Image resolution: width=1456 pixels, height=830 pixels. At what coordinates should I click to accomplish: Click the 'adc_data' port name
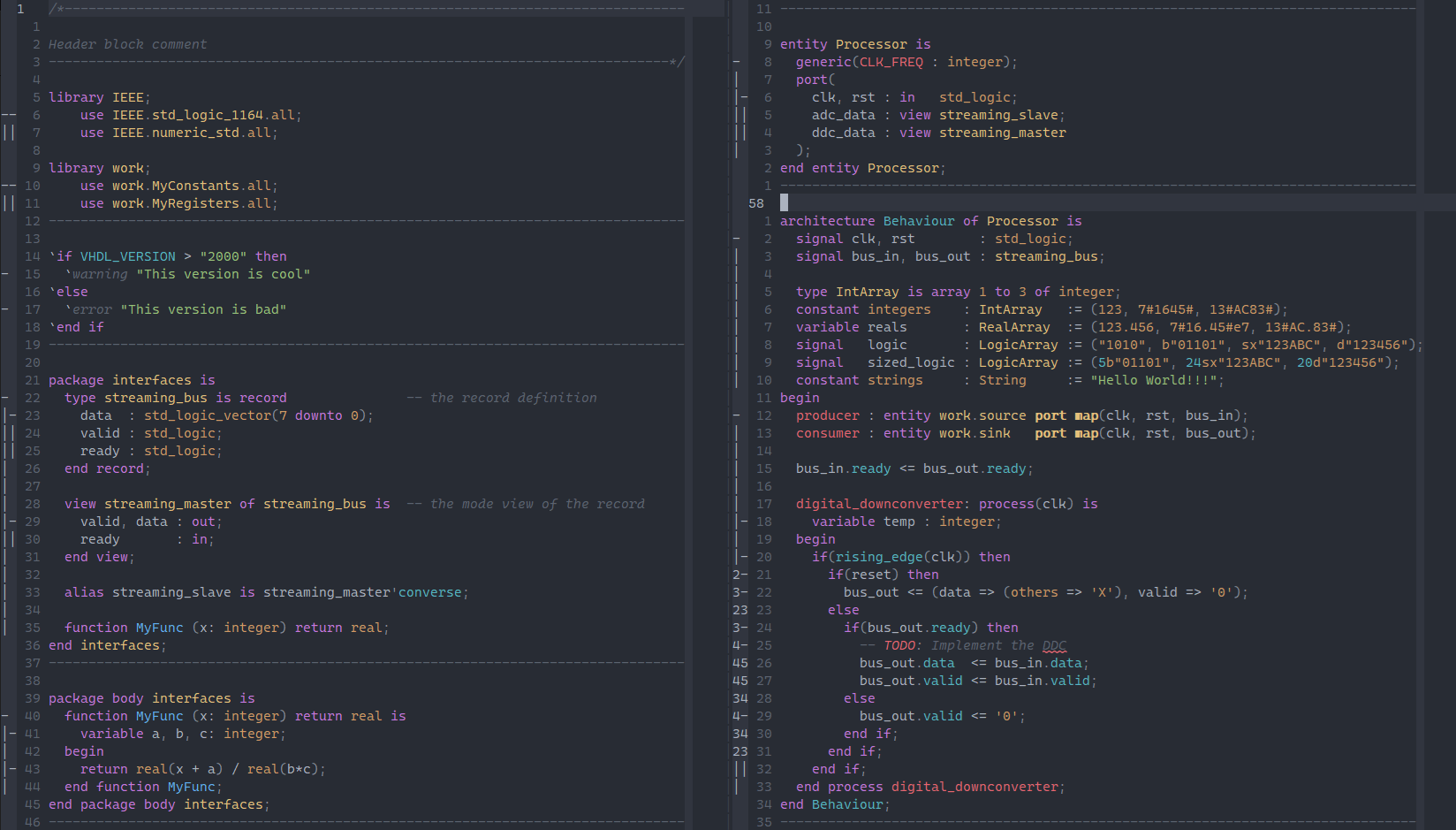coord(844,115)
